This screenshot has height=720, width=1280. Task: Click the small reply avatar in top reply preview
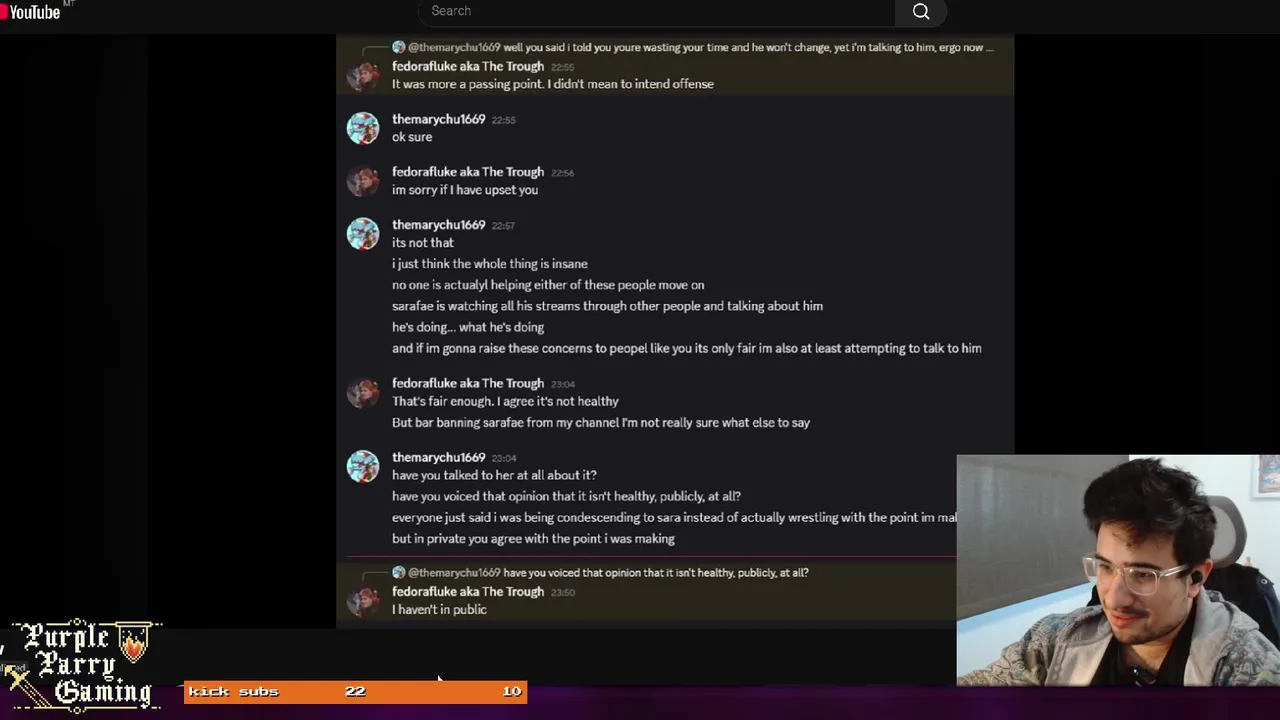coord(399,47)
